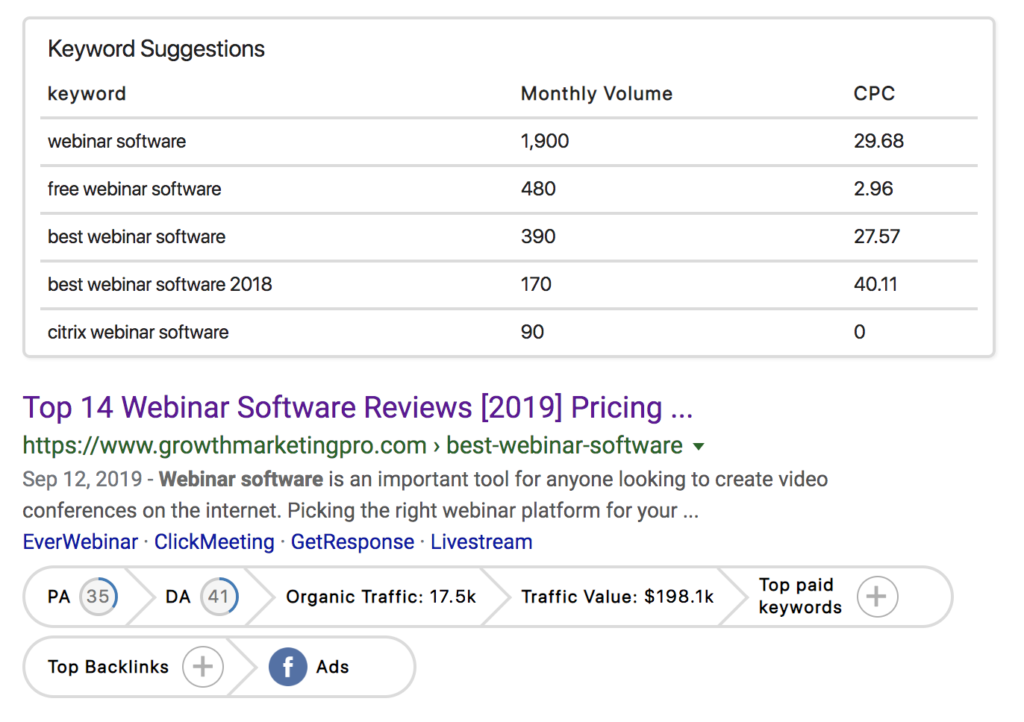Open the EverWebinar sitelink

[x=80, y=542]
